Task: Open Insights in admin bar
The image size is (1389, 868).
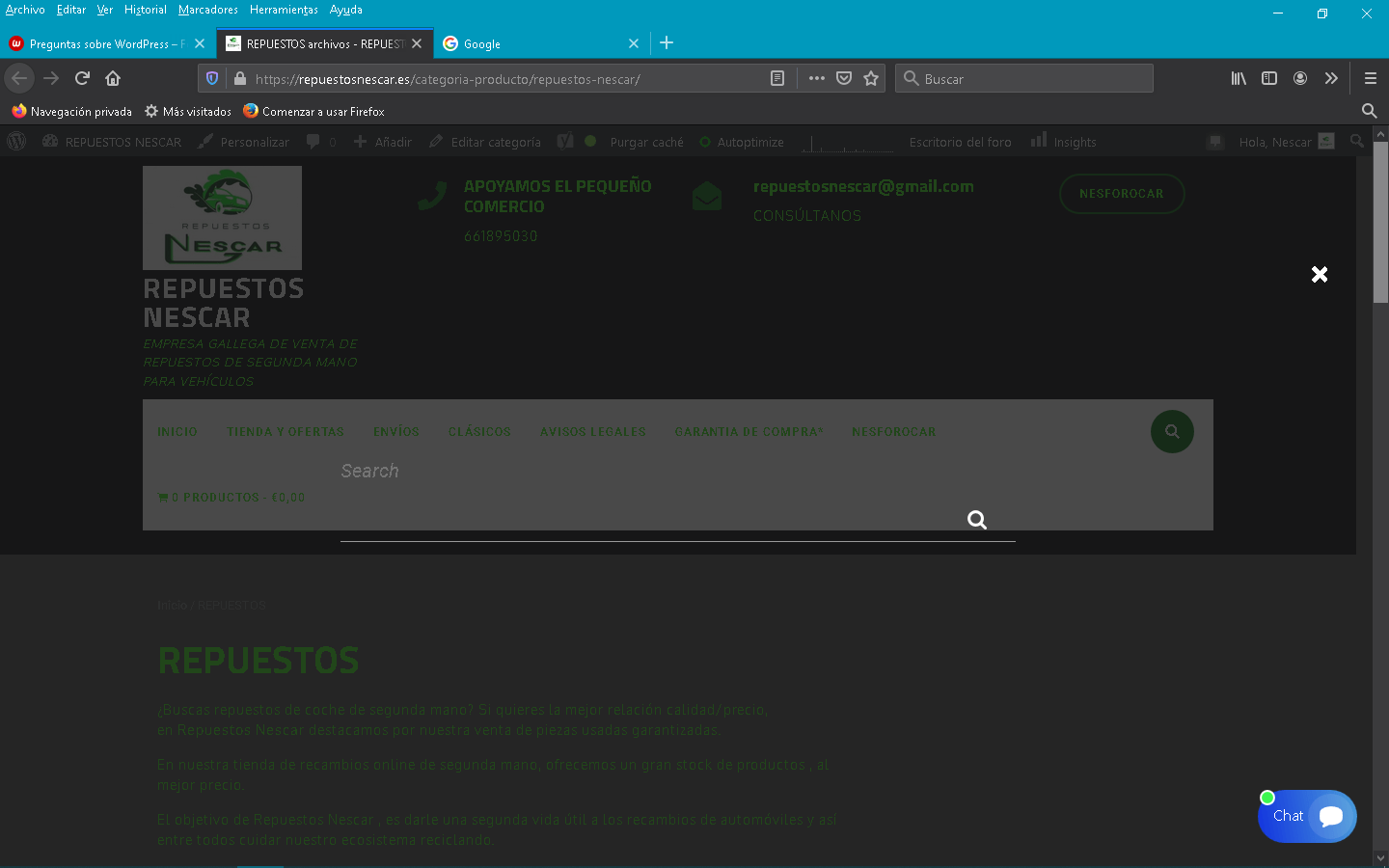Action: pyautogui.click(x=1064, y=142)
